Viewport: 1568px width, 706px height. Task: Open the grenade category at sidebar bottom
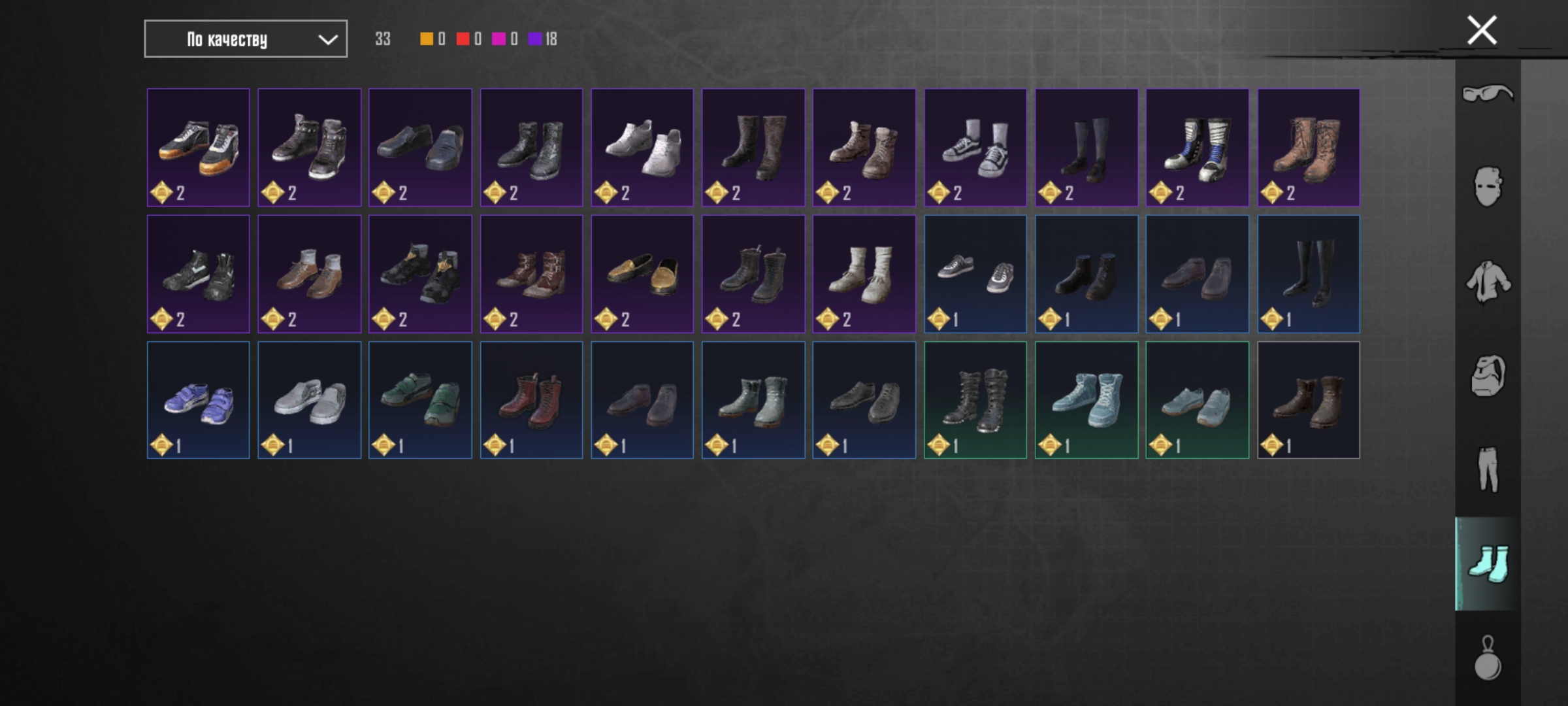tap(1488, 658)
